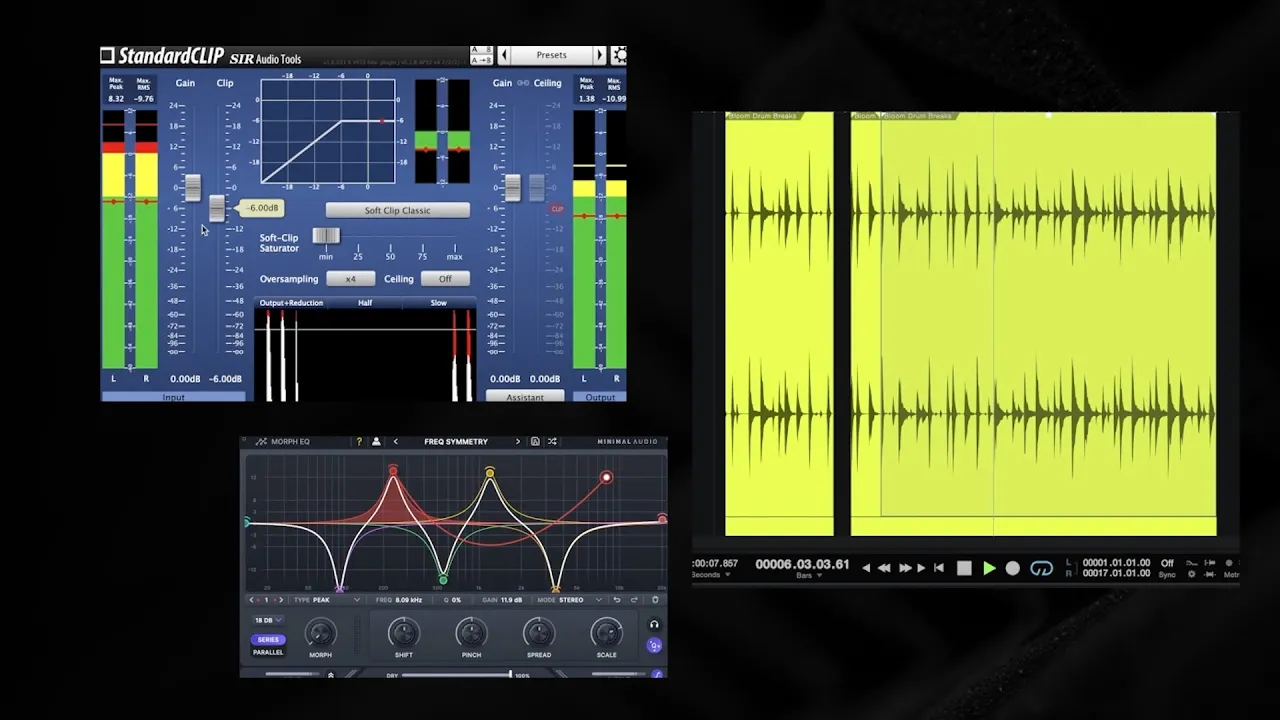Click the SCALE knob
This screenshot has height=720, width=1280.
(607, 632)
